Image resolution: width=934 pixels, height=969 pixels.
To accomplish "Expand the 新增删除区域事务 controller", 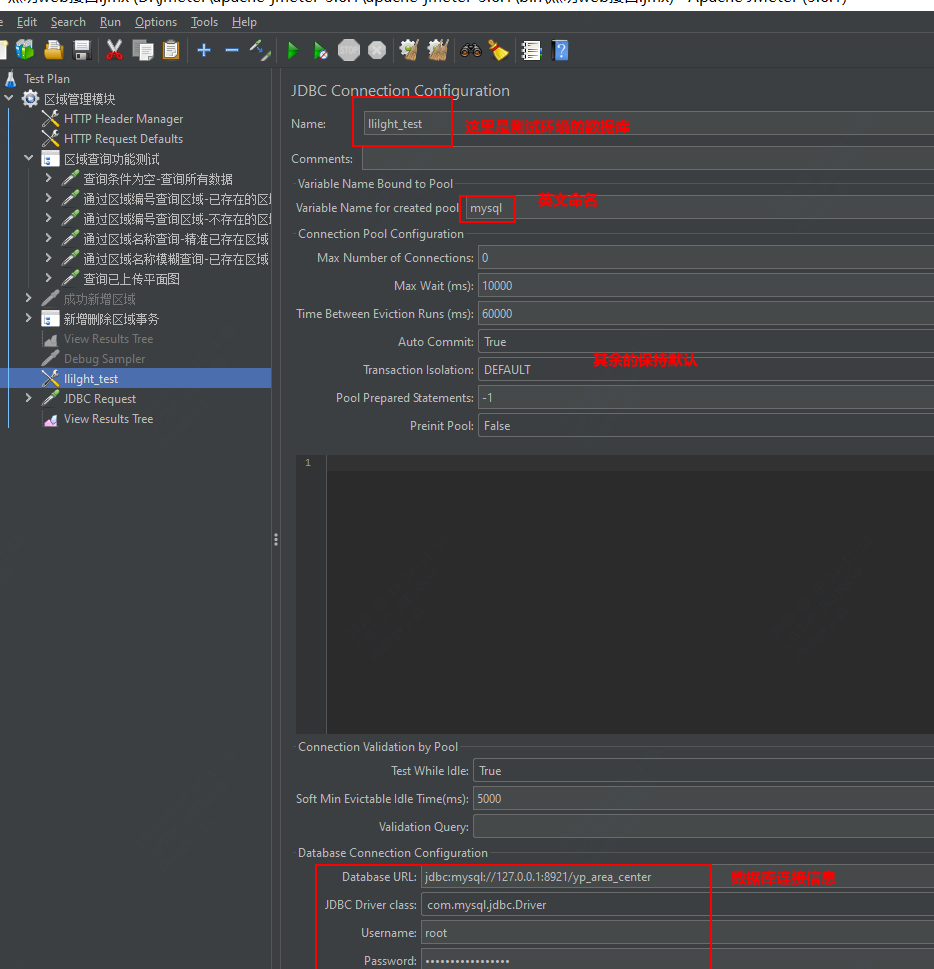I will (x=28, y=318).
